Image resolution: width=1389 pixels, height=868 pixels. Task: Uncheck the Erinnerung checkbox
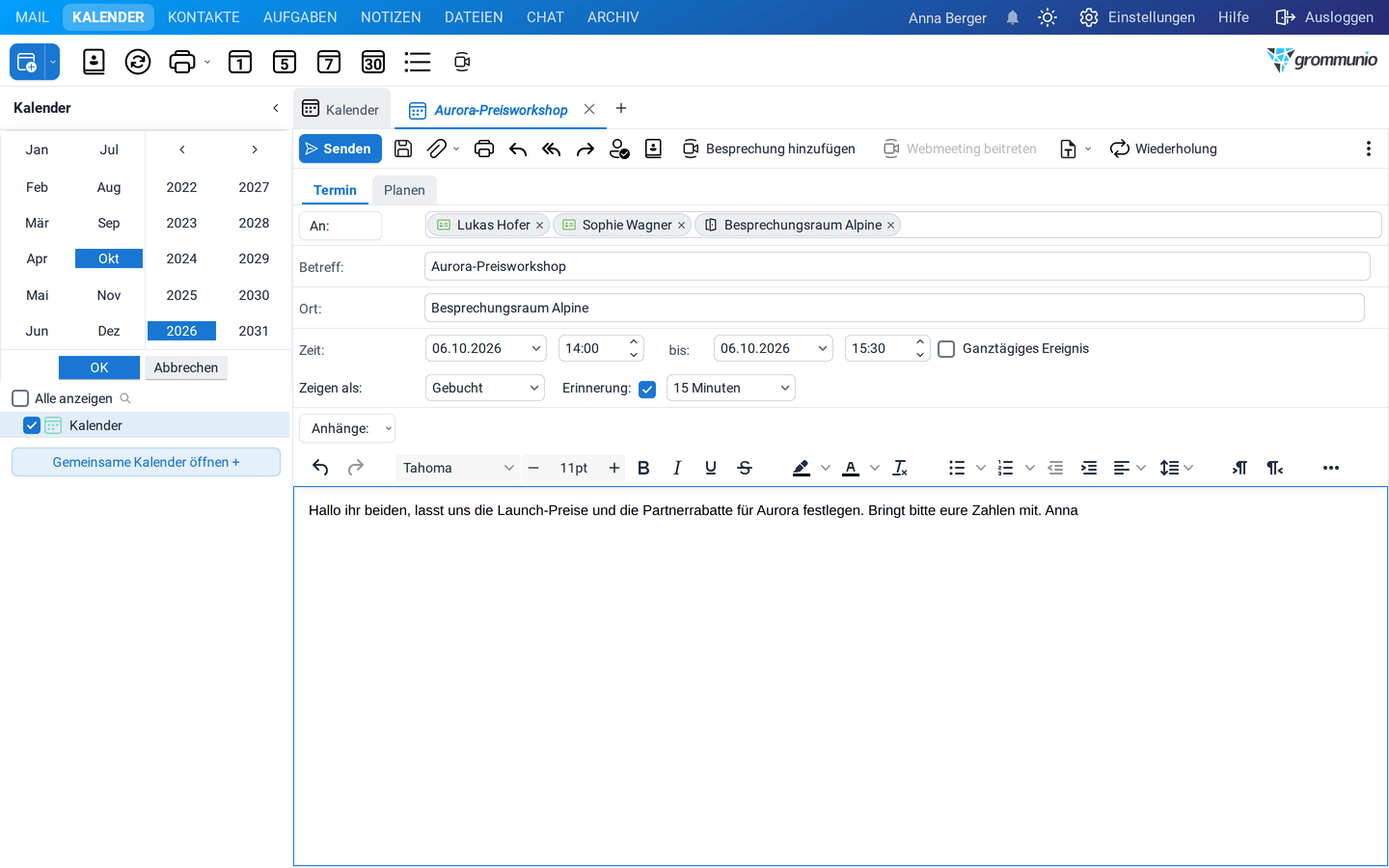[647, 389]
